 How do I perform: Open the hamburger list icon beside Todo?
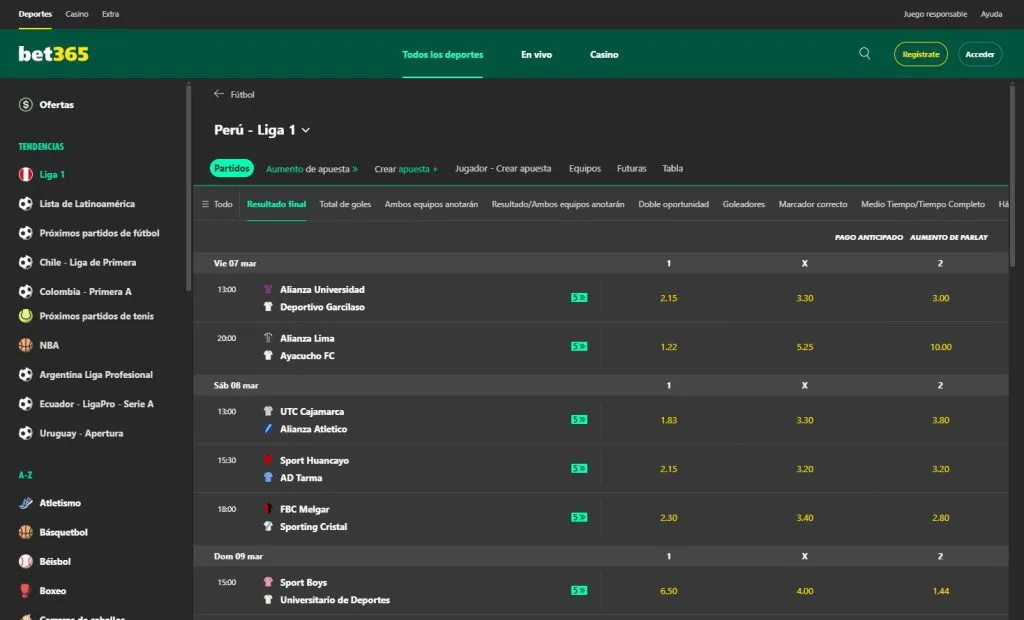203,203
